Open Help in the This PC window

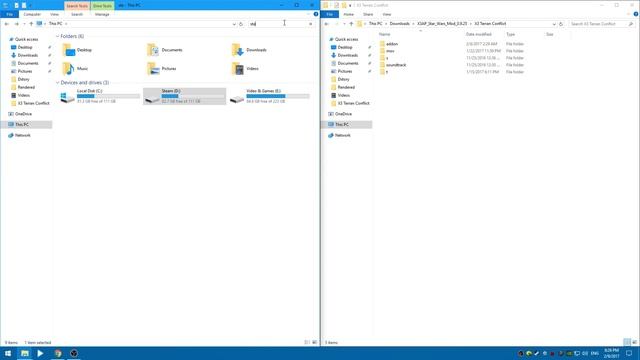pyautogui.click(x=316, y=14)
